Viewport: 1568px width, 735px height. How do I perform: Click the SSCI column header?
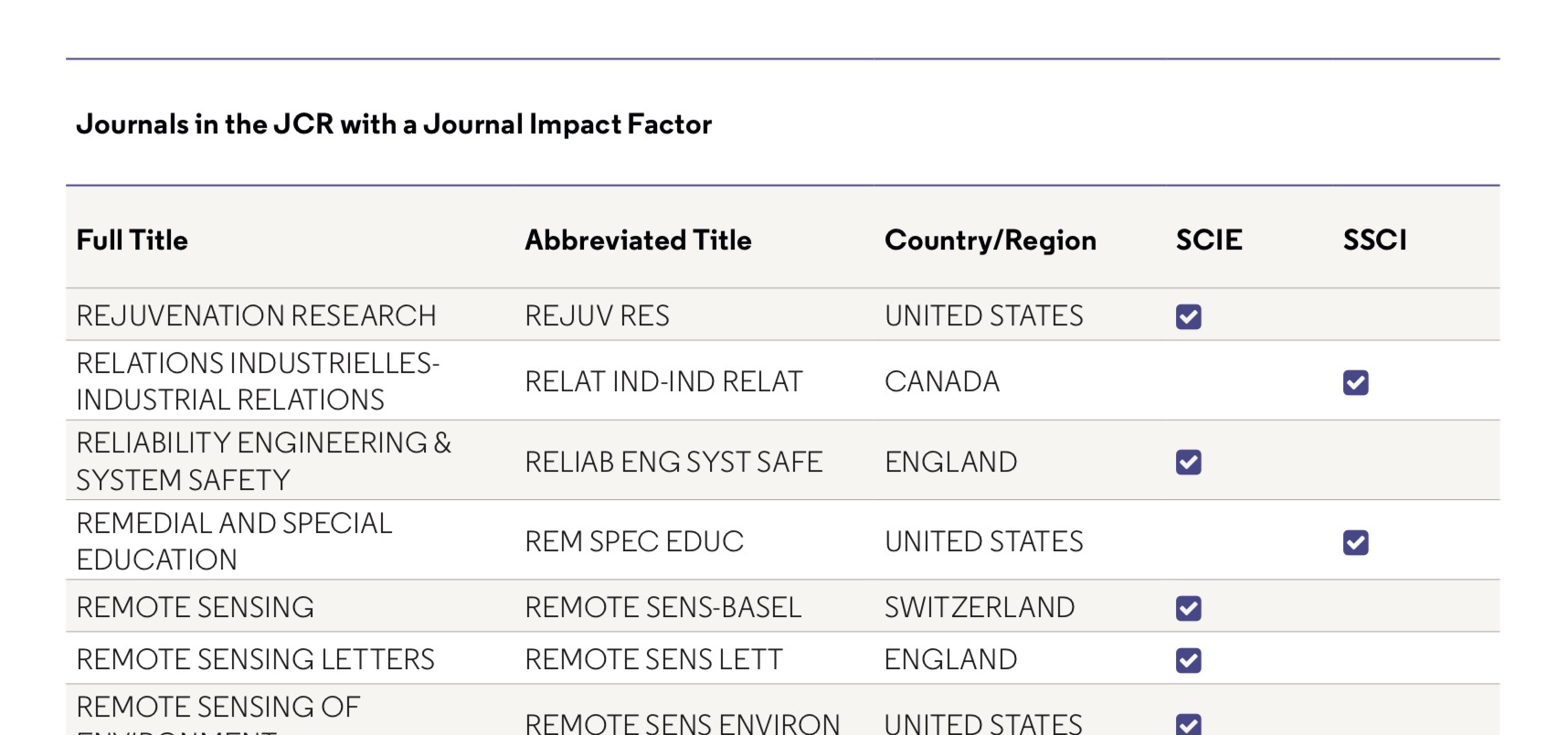tap(1374, 240)
